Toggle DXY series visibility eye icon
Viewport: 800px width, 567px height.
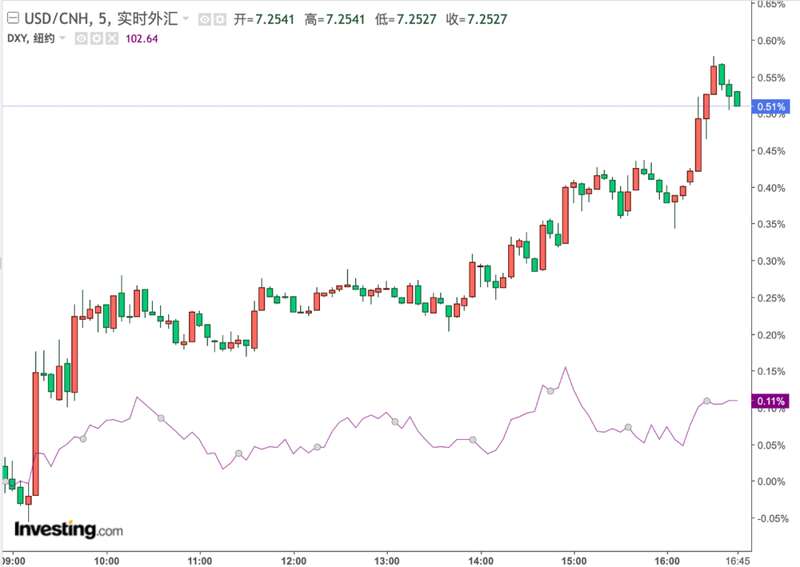point(81,38)
